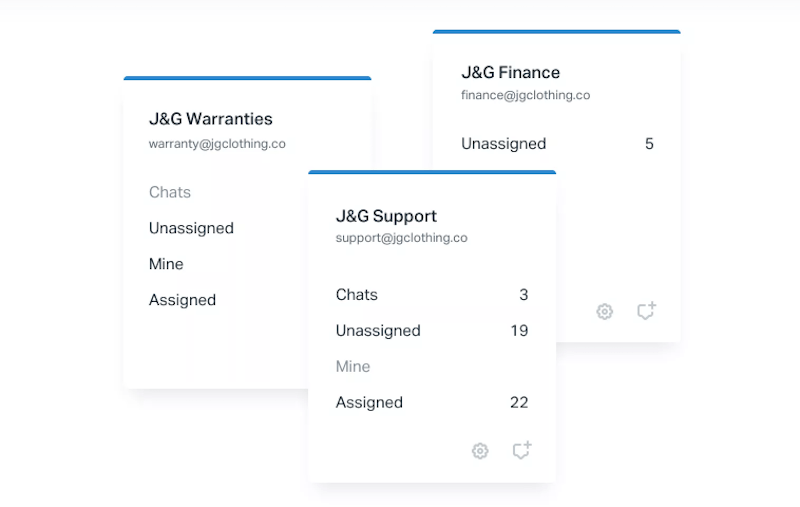Click unassigned count 5 in J&G Finance

pos(649,144)
